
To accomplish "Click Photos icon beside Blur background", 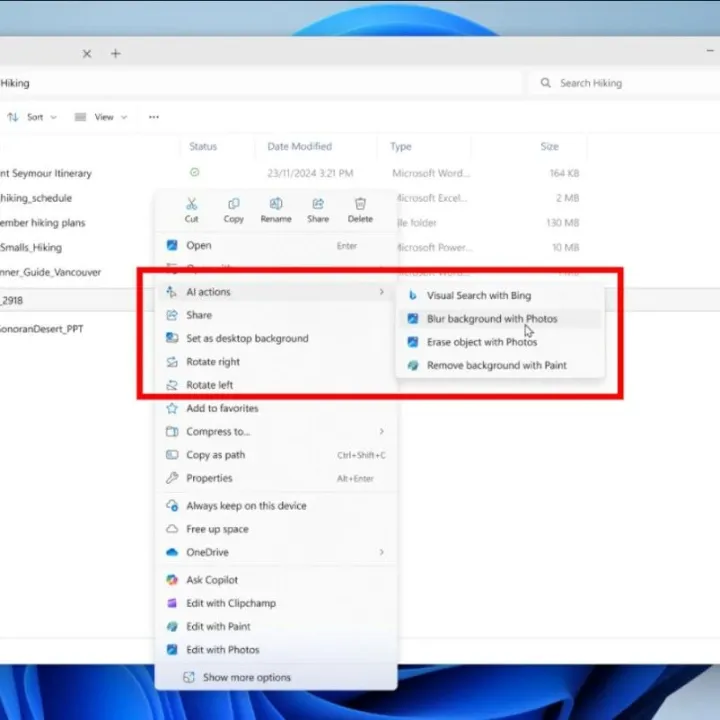I will click(413, 319).
